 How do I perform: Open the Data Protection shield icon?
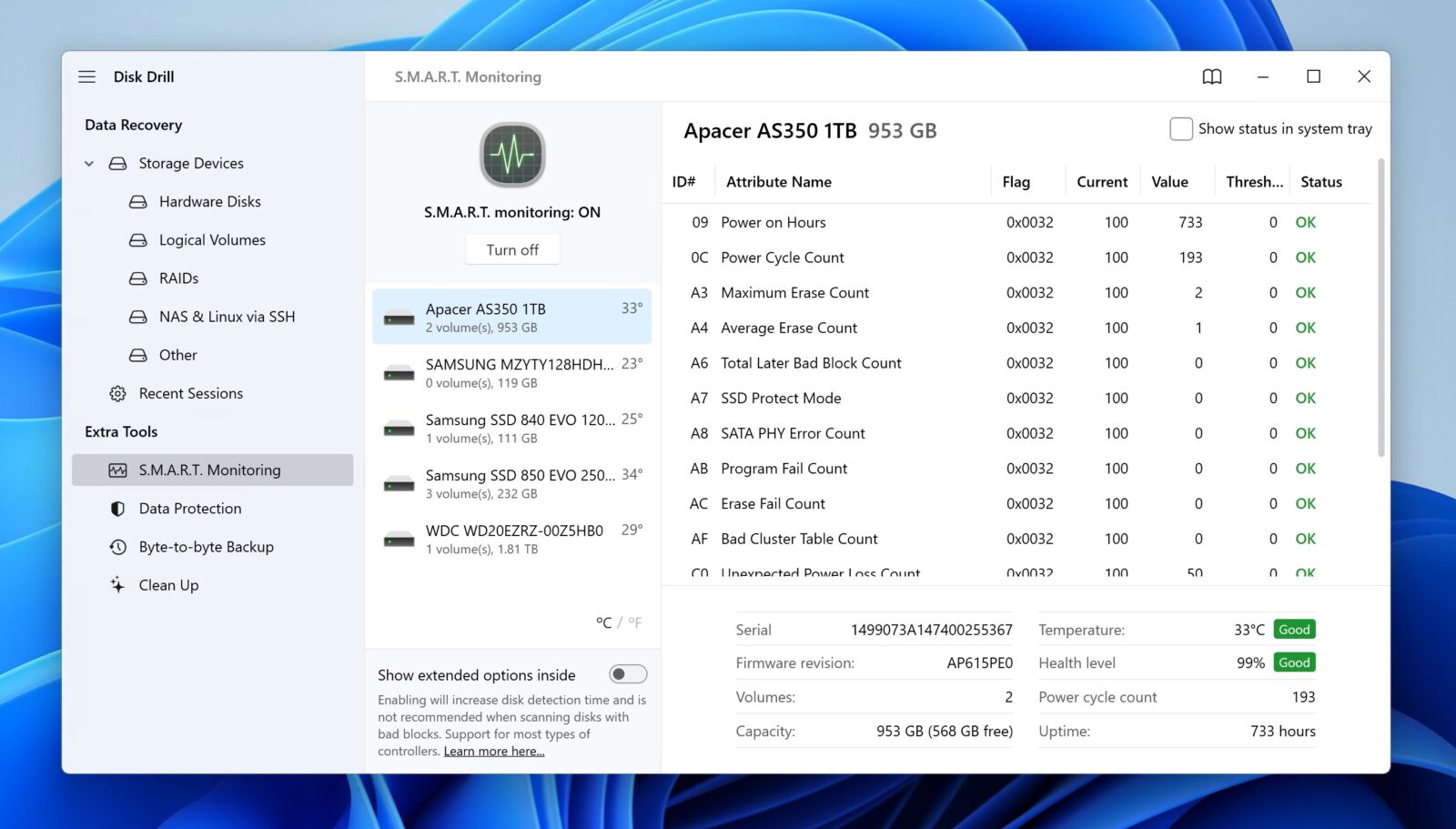tap(117, 508)
